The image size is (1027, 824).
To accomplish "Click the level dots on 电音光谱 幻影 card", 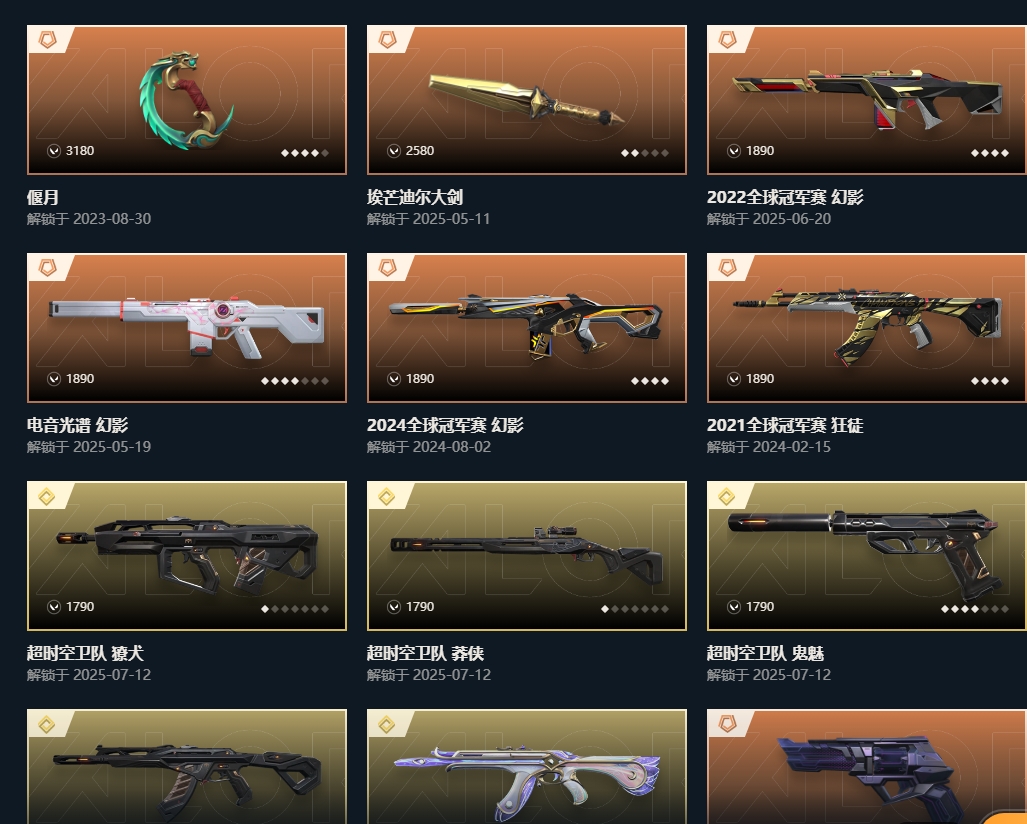I will tap(295, 381).
